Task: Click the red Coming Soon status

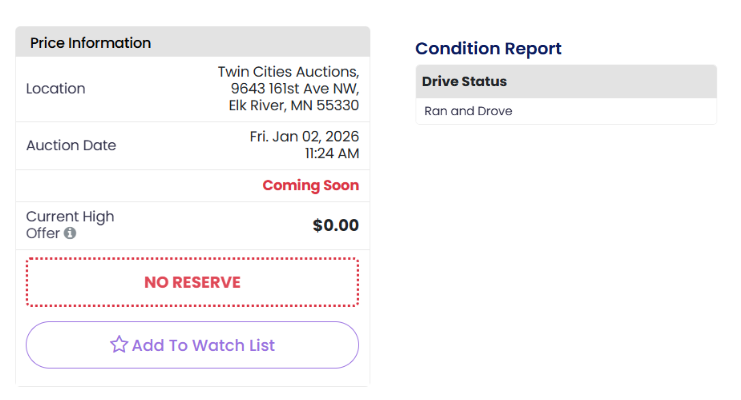Action: click(310, 185)
